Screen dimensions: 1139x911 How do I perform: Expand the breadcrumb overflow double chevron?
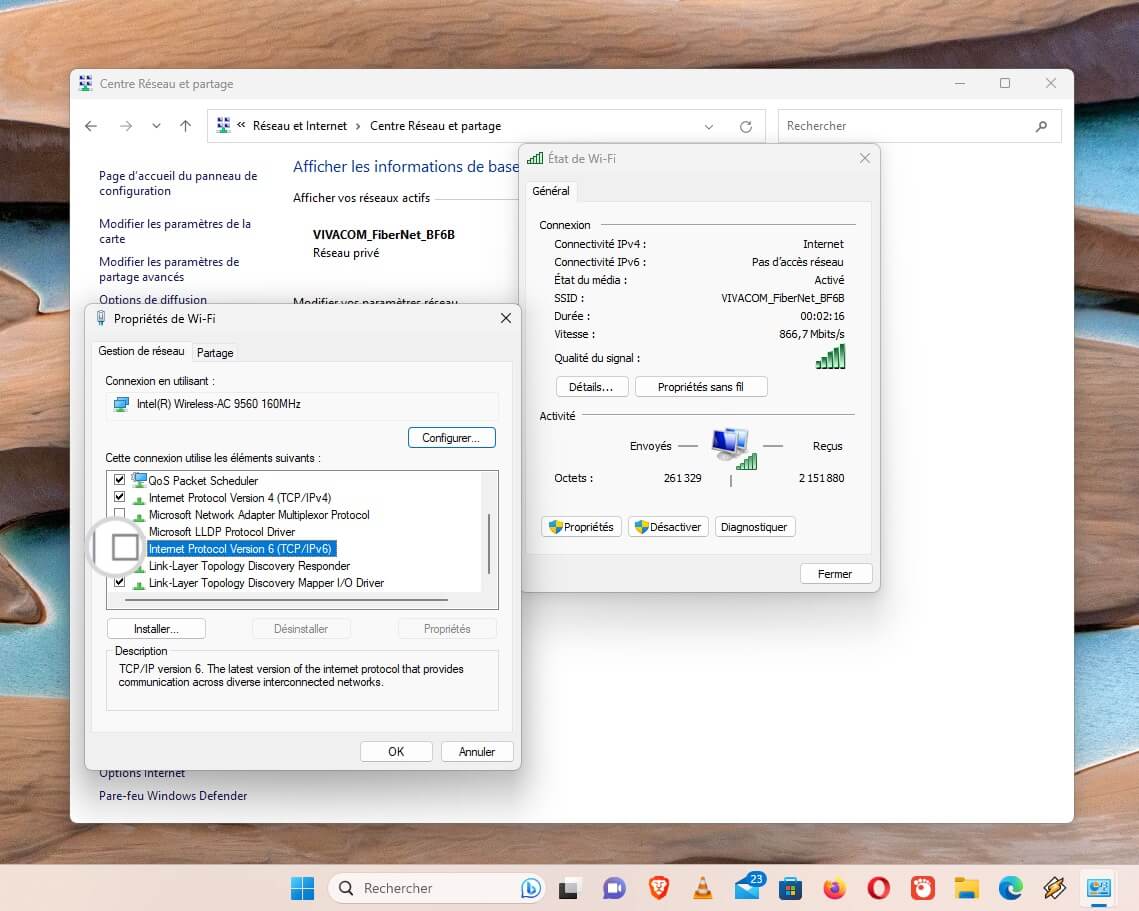click(241, 125)
